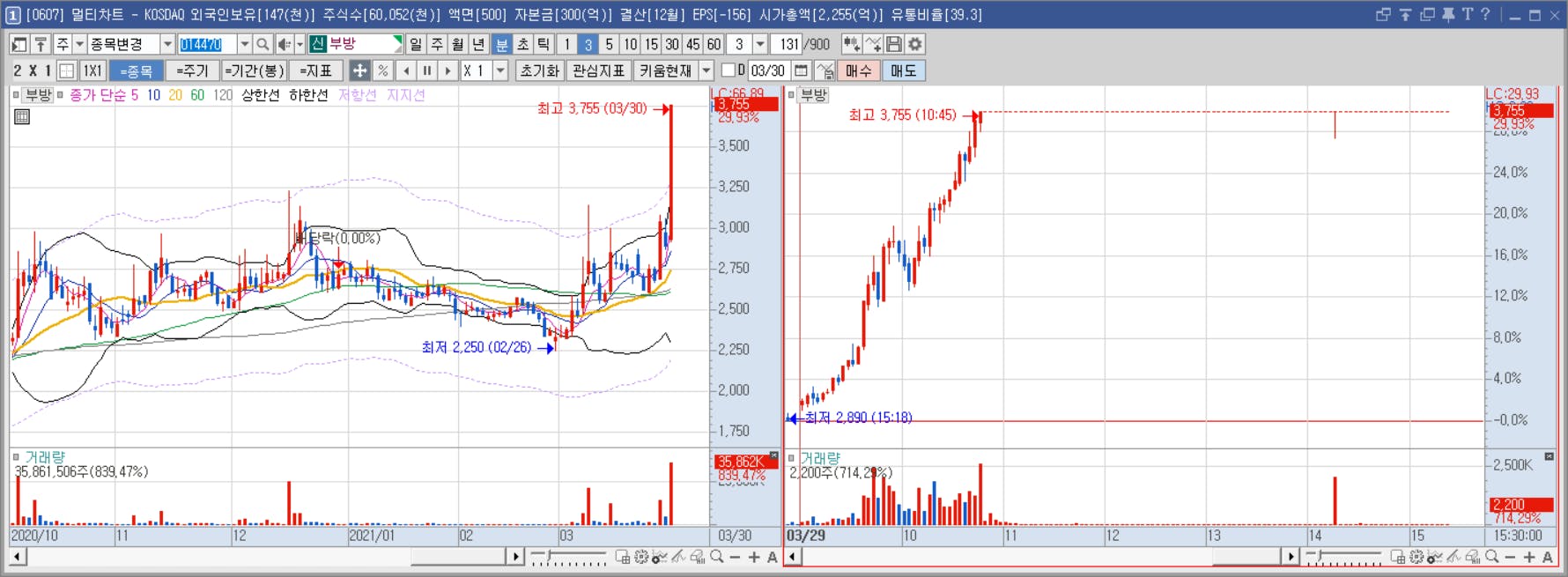This screenshot has height=577, width=1568.
Task: Click the save chart floppy icon
Action: [x=894, y=44]
